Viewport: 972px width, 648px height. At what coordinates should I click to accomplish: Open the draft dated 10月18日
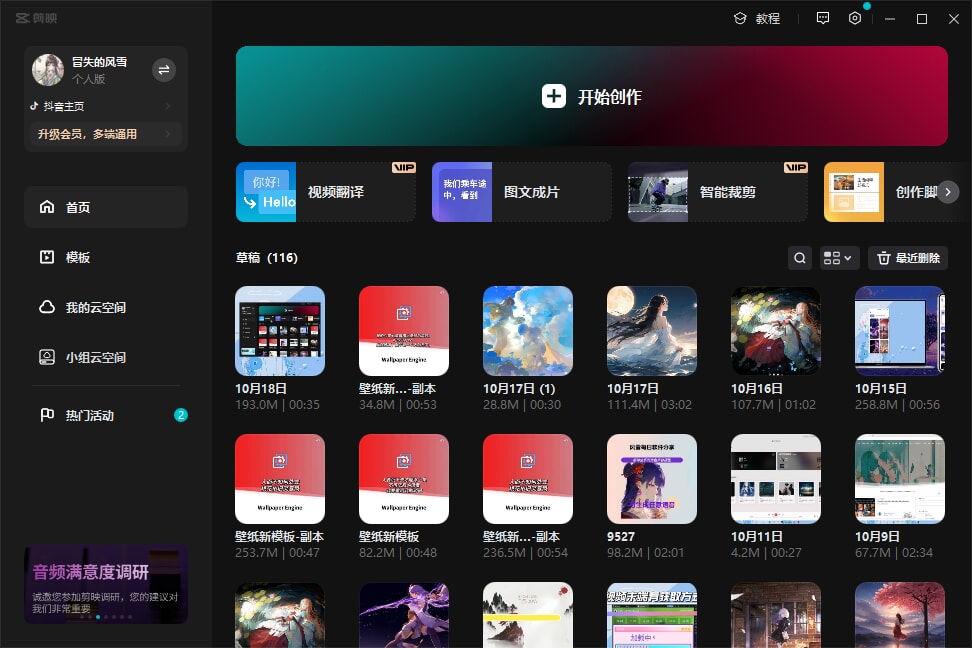point(280,330)
